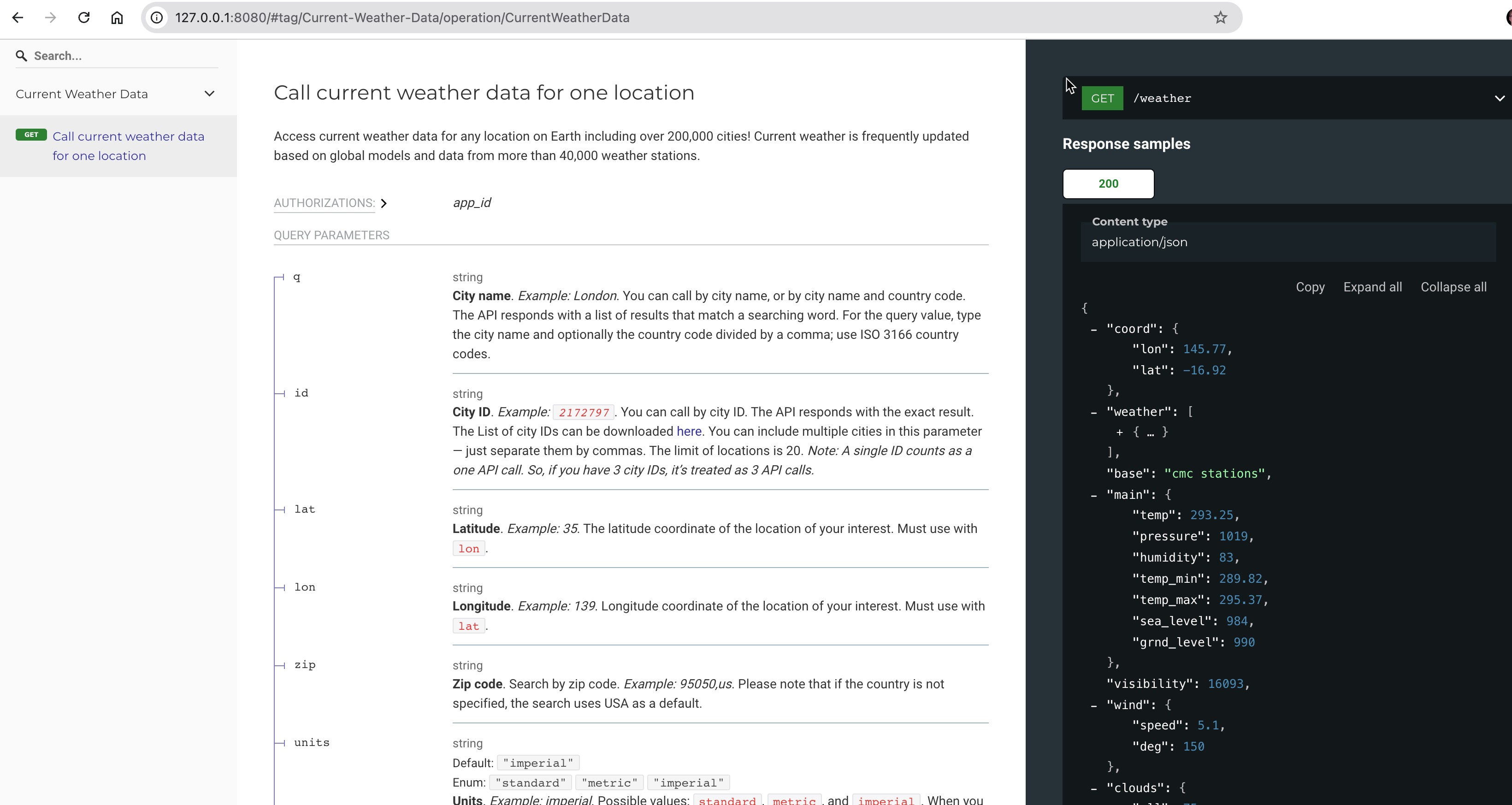Viewport: 1512px width, 805px height.
Task: Expand the GET /weather panel chevron
Action: pos(1500,97)
